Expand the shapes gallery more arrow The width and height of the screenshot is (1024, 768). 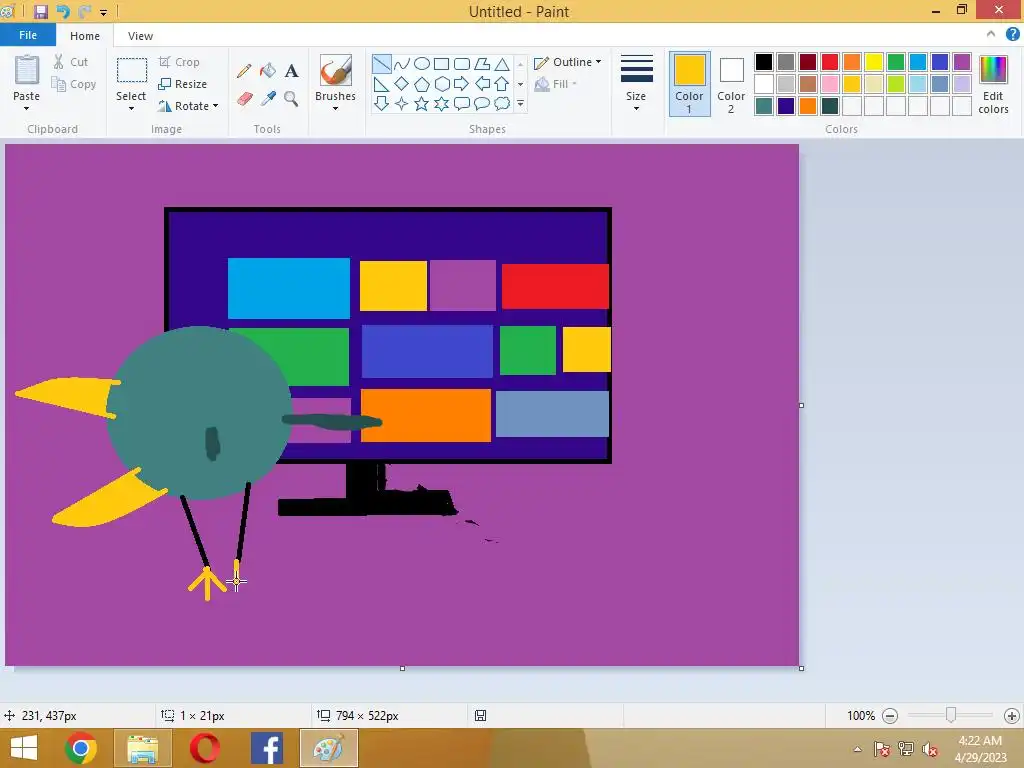coord(520,103)
